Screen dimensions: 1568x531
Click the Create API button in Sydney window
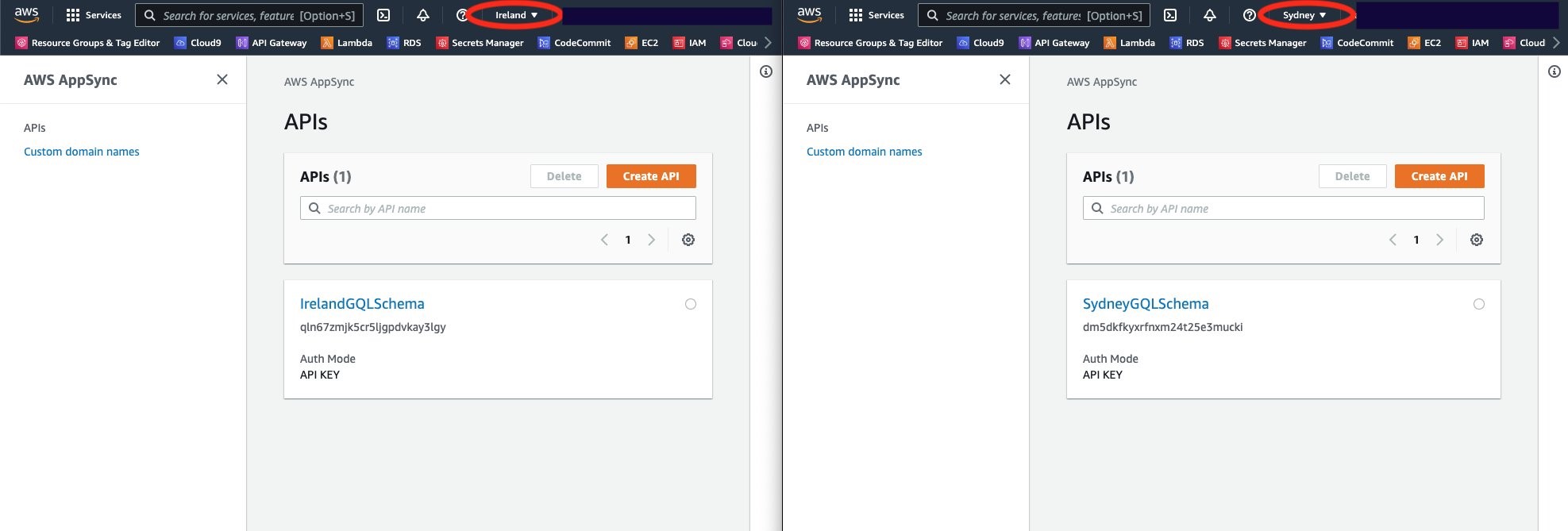[x=1439, y=176]
